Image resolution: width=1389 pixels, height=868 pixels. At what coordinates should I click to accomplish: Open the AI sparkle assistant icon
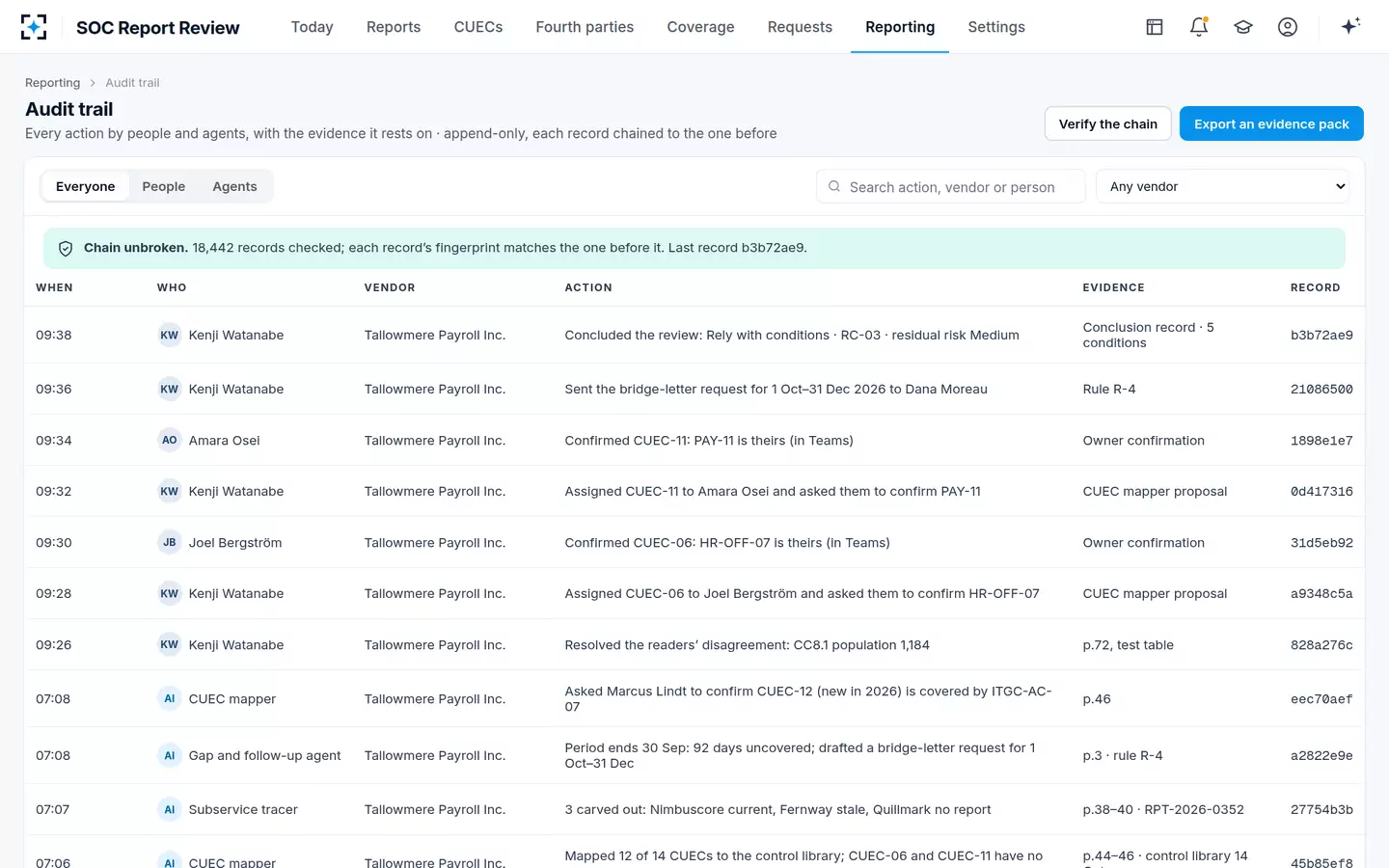(1350, 26)
